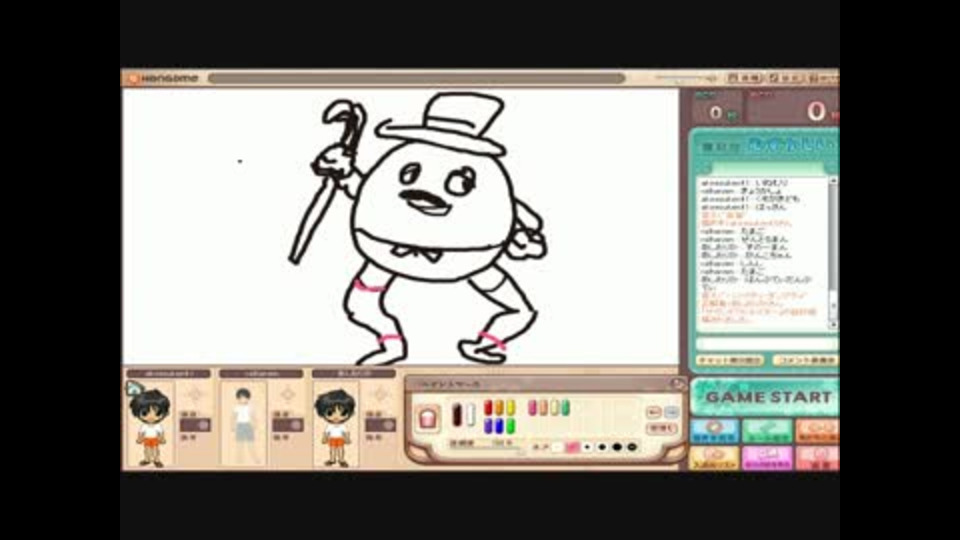Choose the pale green pen color
This screenshot has height=540, width=960.
[x=565, y=408]
